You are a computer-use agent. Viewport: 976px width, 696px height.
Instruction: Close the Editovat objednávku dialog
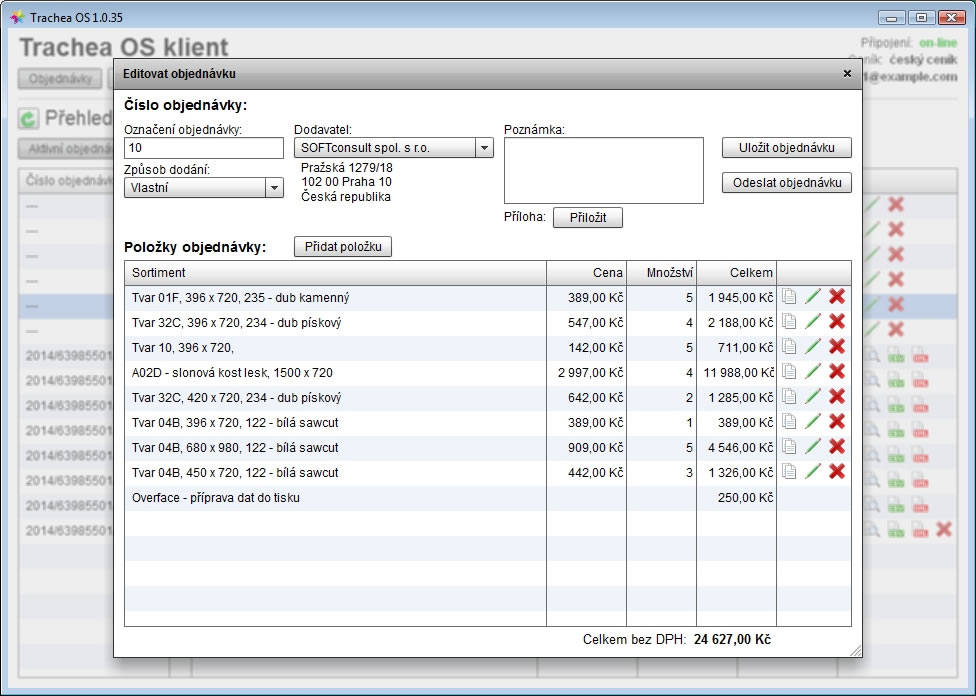point(847,74)
